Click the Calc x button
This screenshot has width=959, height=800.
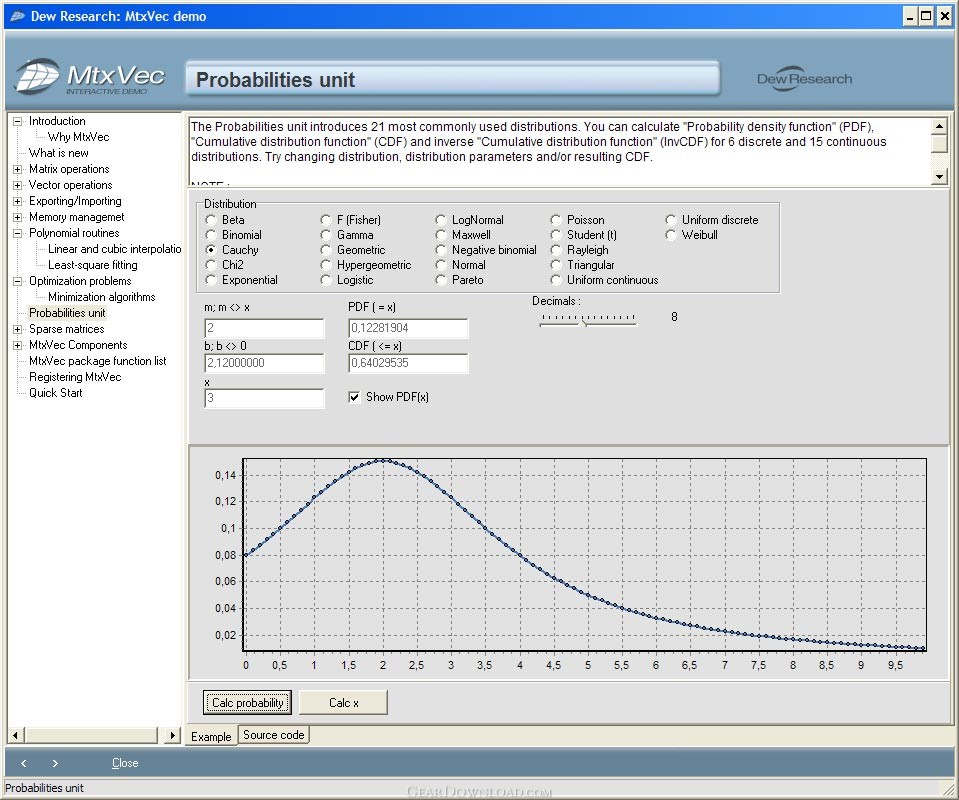pos(344,703)
